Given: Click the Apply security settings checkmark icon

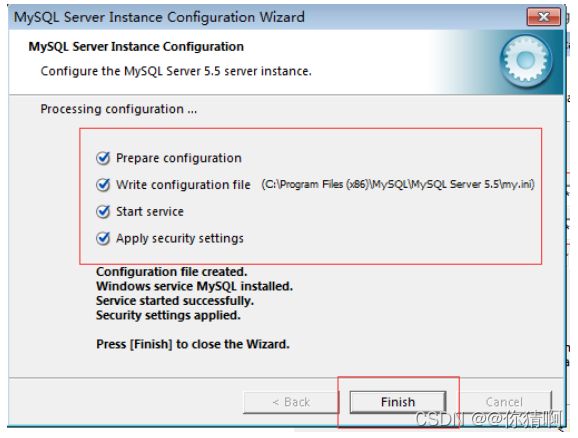Looking at the screenshot, I should click(x=103, y=239).
